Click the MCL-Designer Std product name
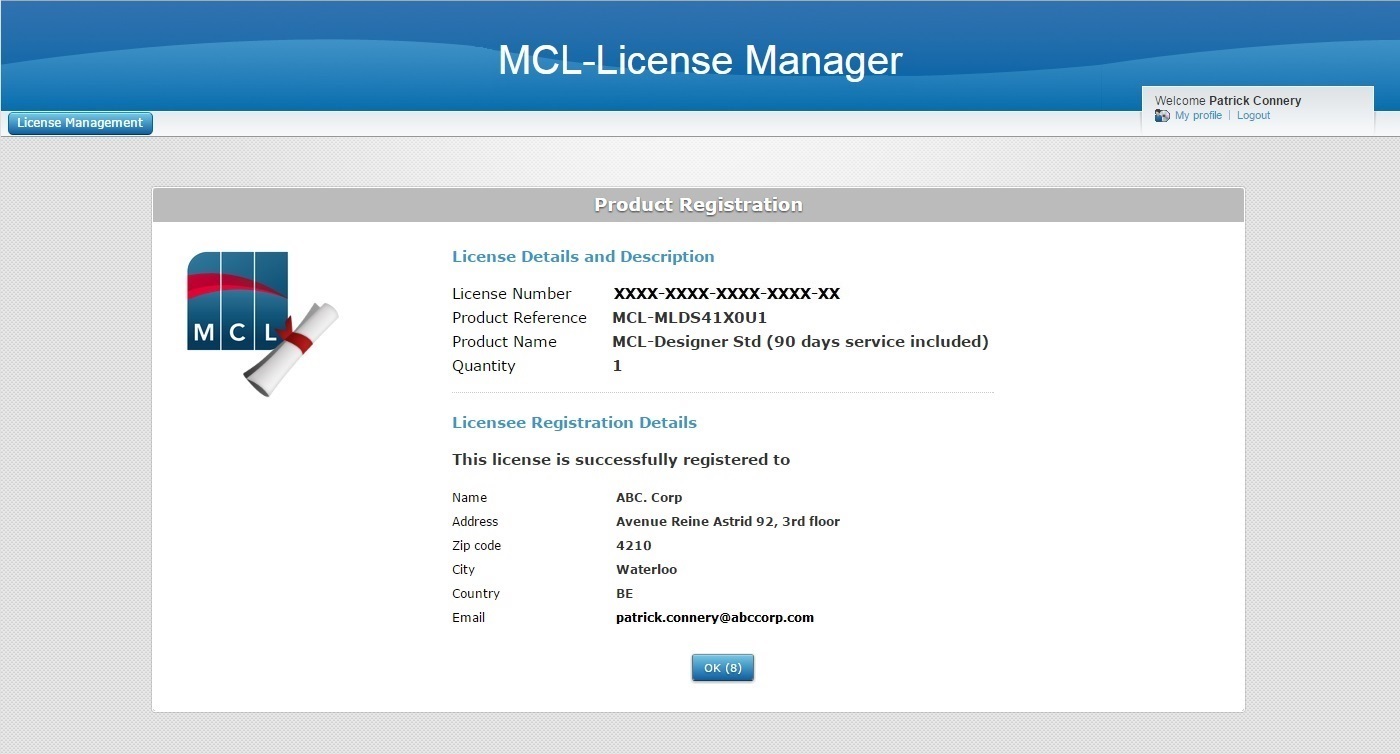The width and height of the screenshot is (1400, 754). (x=800, y=342)
